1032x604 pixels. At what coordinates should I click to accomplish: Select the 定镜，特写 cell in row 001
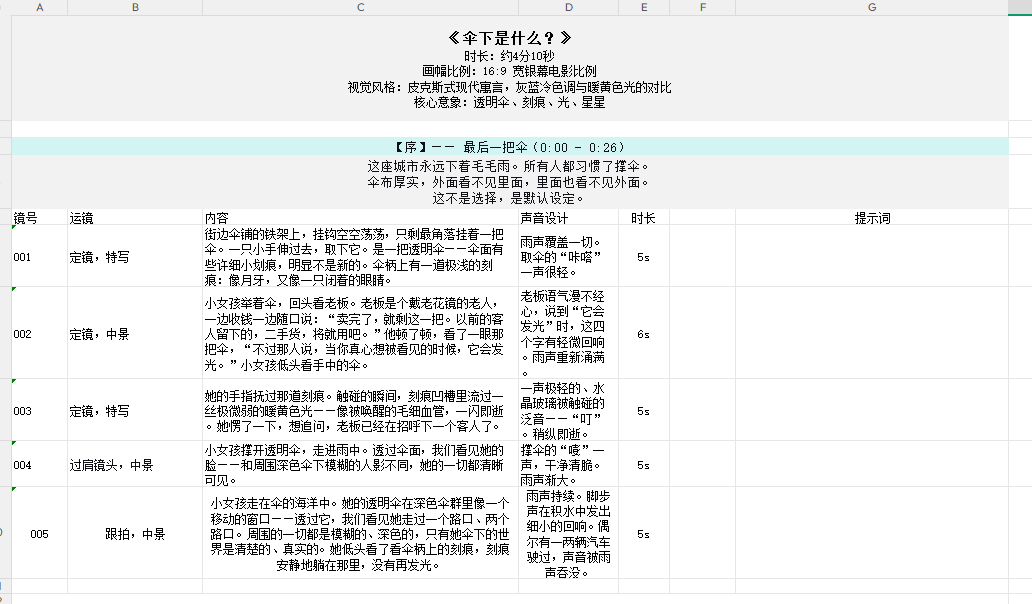point(135,257)
